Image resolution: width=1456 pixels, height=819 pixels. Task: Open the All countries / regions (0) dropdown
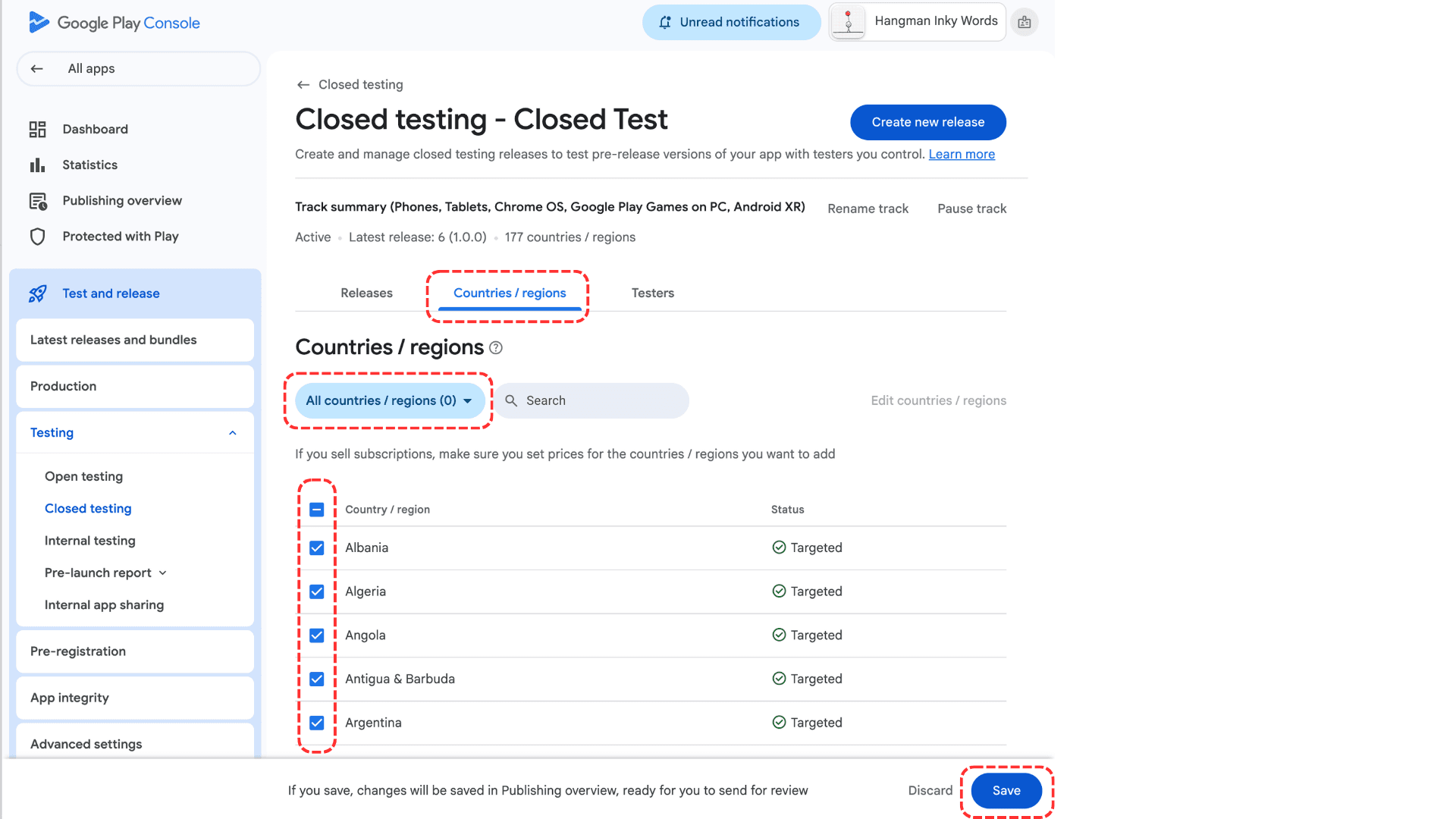389,400
